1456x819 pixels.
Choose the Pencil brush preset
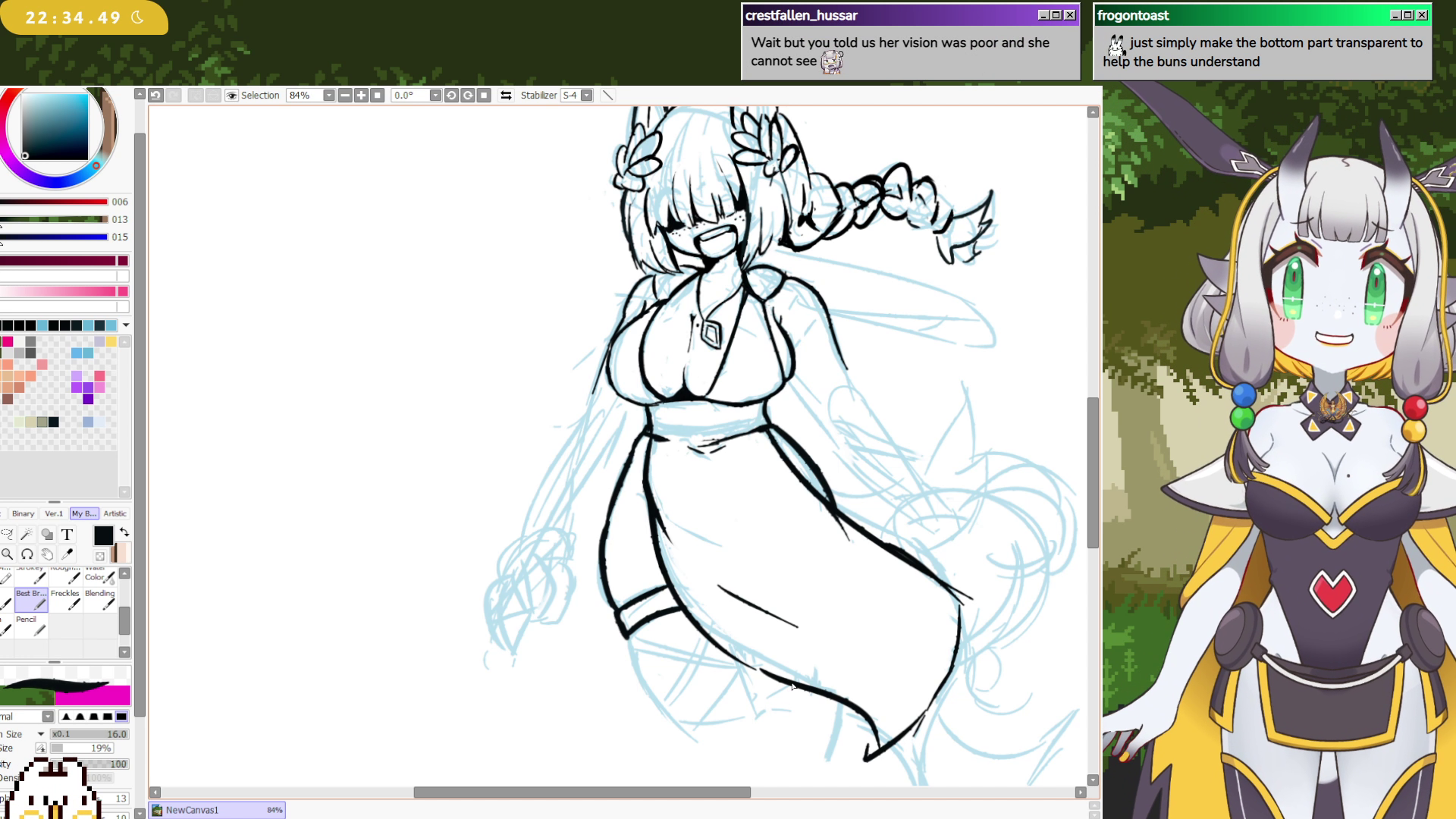click(30, 625)
